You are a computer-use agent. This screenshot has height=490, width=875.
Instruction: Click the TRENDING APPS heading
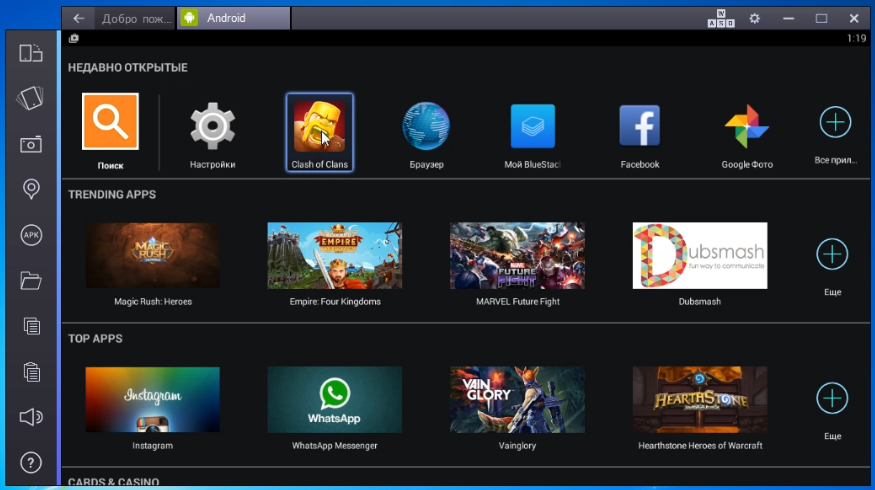click(x=112, y=195)
